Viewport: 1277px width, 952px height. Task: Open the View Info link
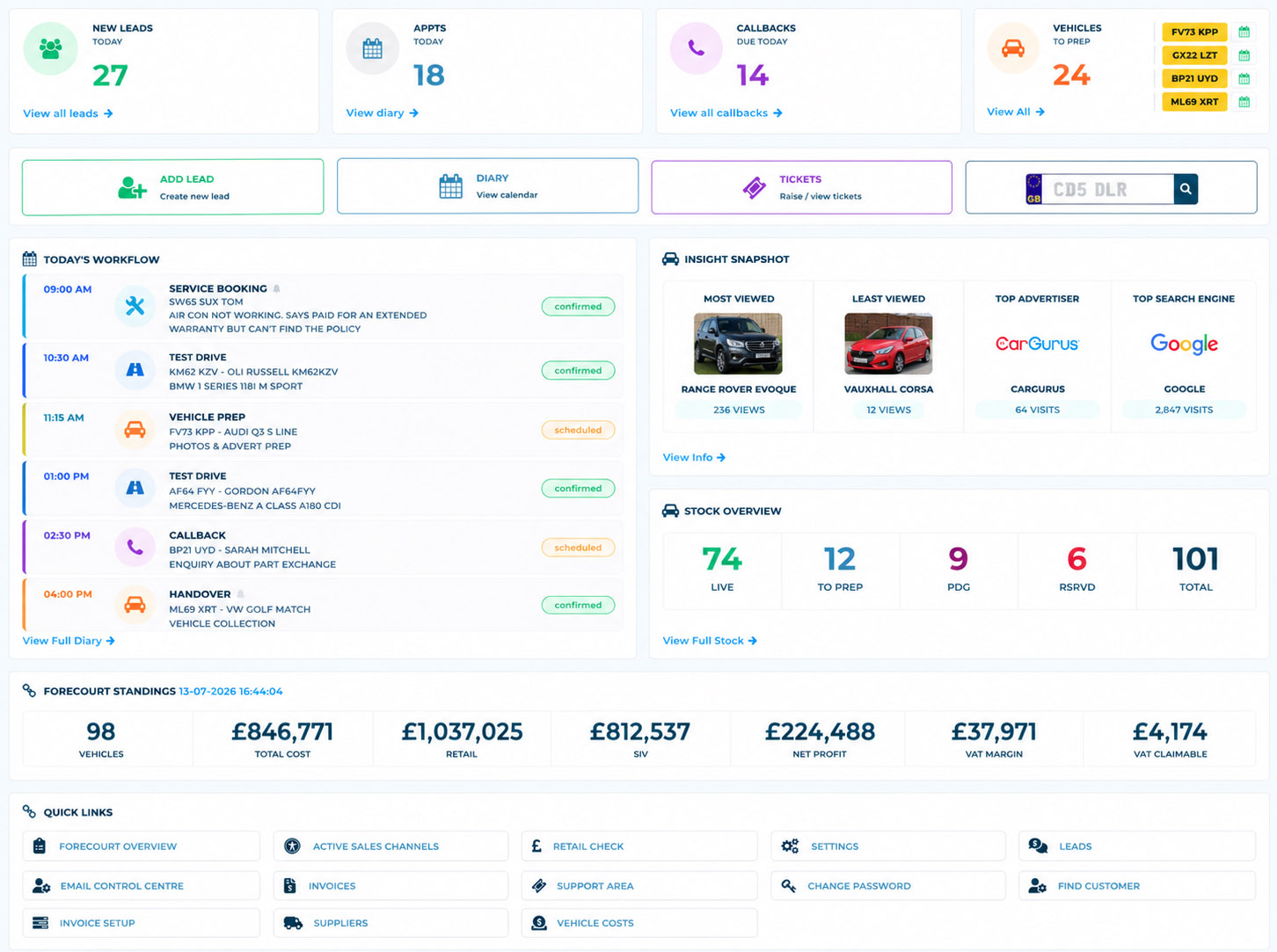coord(694,457)
